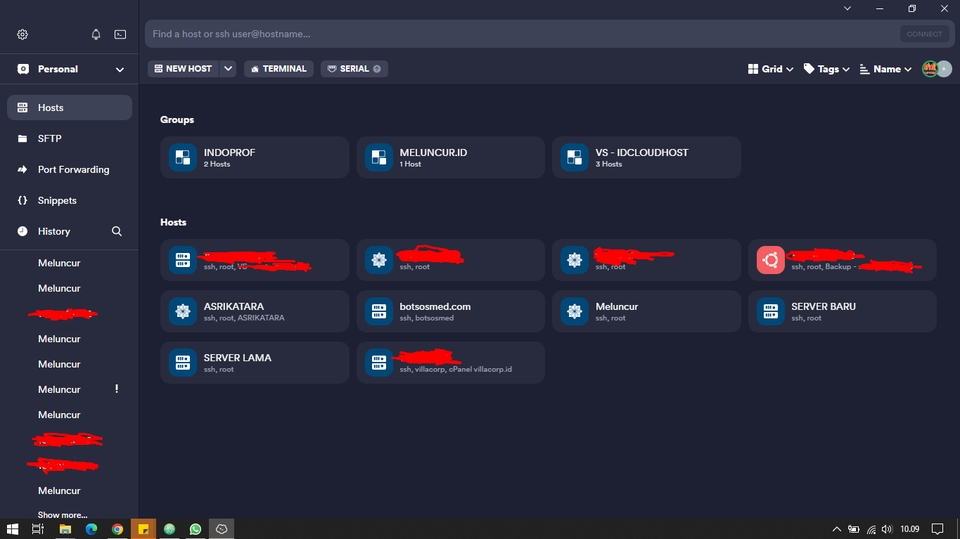960x539 pixels.
Task: Open the arrow dropdown next to NEW HOST
Action: point(228,69)
